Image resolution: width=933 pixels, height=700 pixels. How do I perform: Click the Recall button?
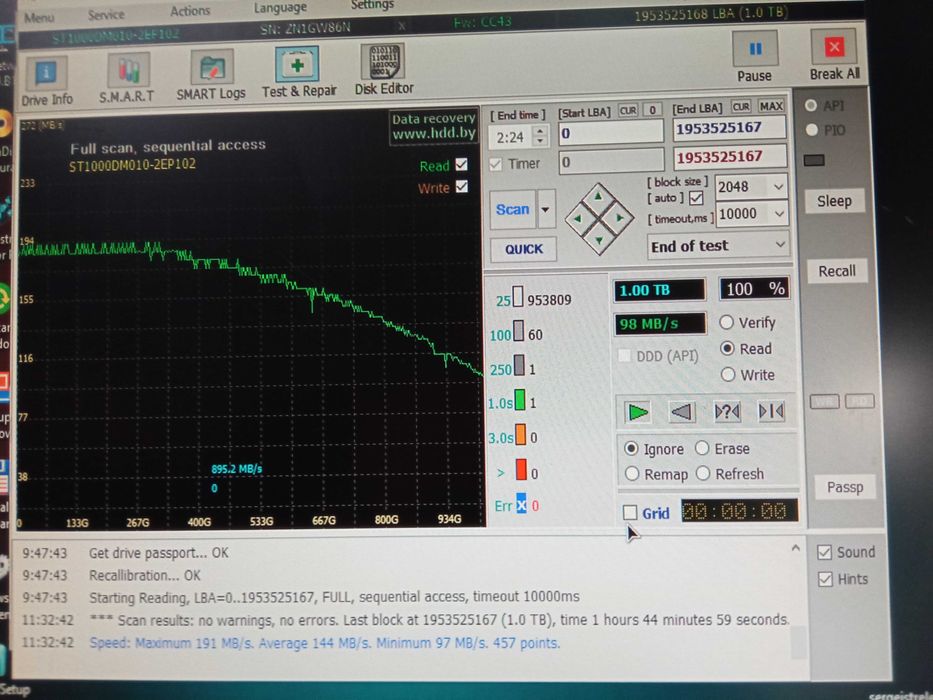point(837,271)
